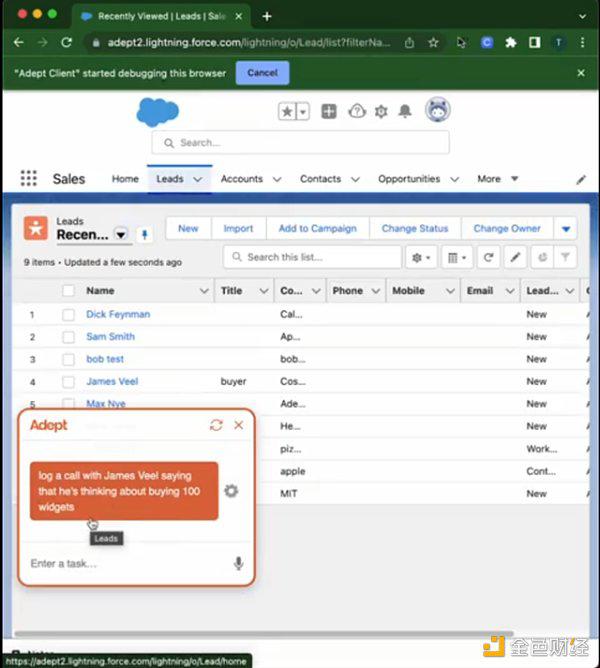This screenshot has width=600, height=668.
Task: Select the Opportunities tab
Action: pyautogui.click(x=409, y=179)
